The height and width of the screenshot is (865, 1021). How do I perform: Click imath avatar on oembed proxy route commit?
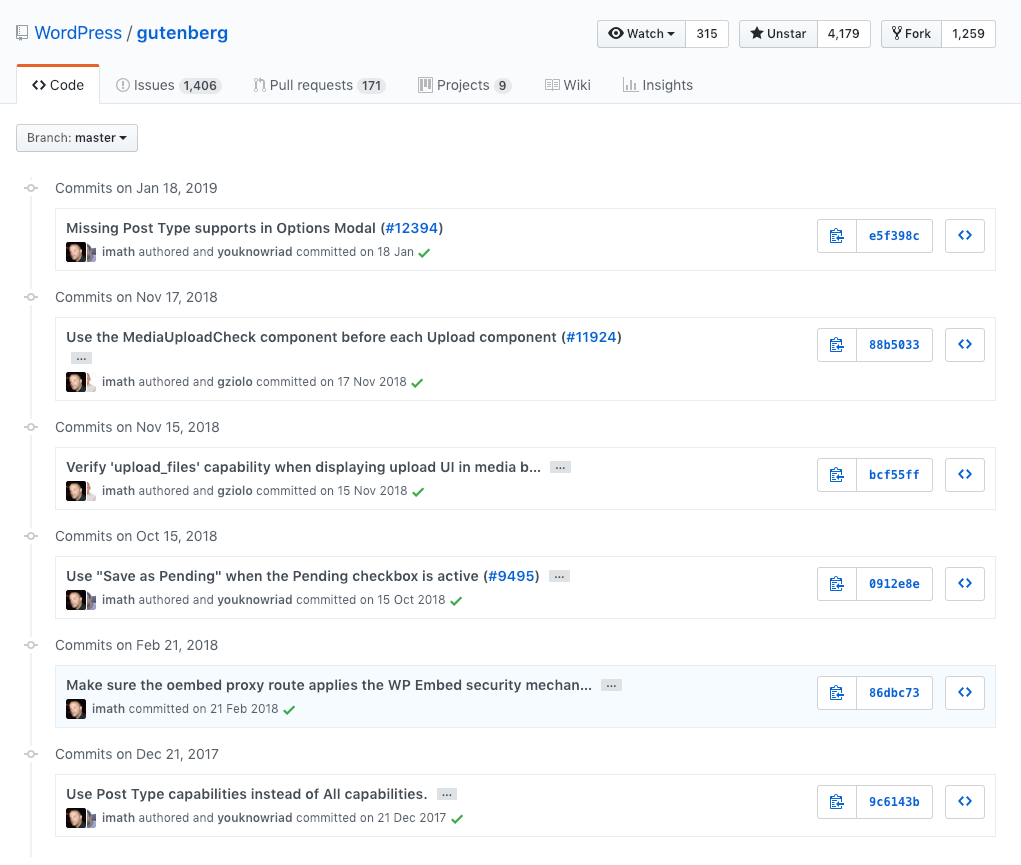(76, 709)
